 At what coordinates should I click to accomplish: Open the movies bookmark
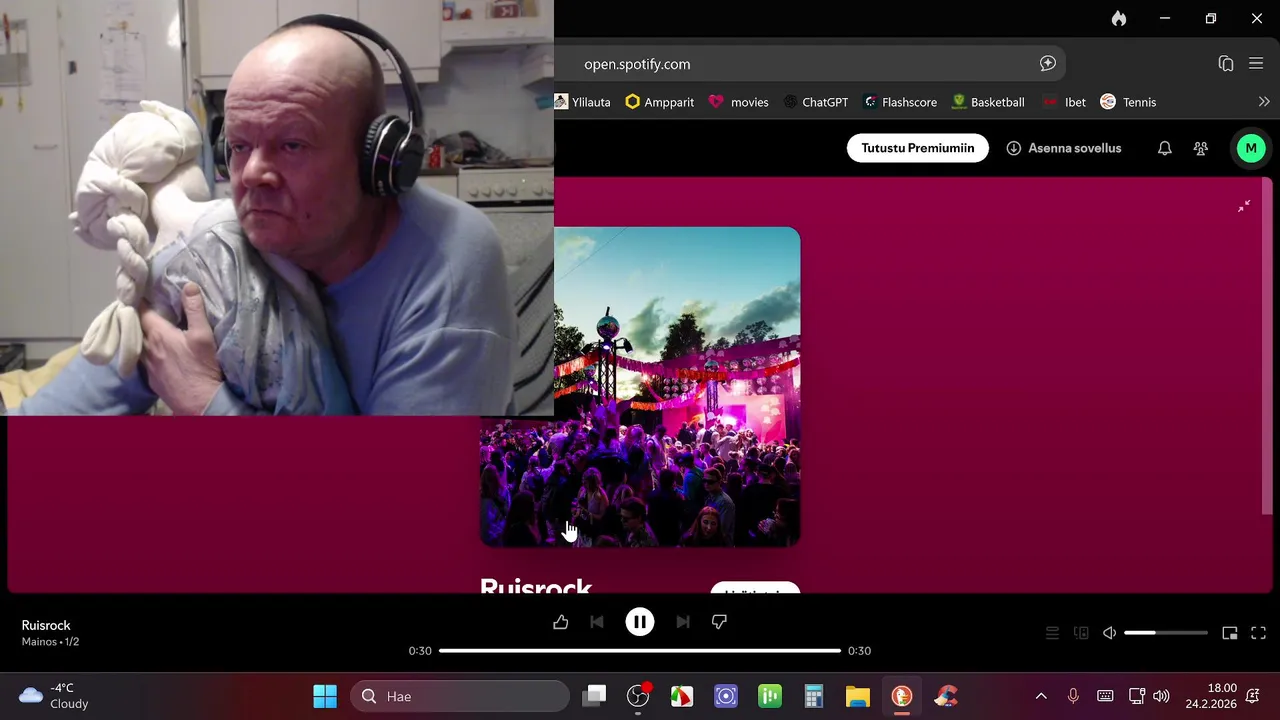(738, 102)
